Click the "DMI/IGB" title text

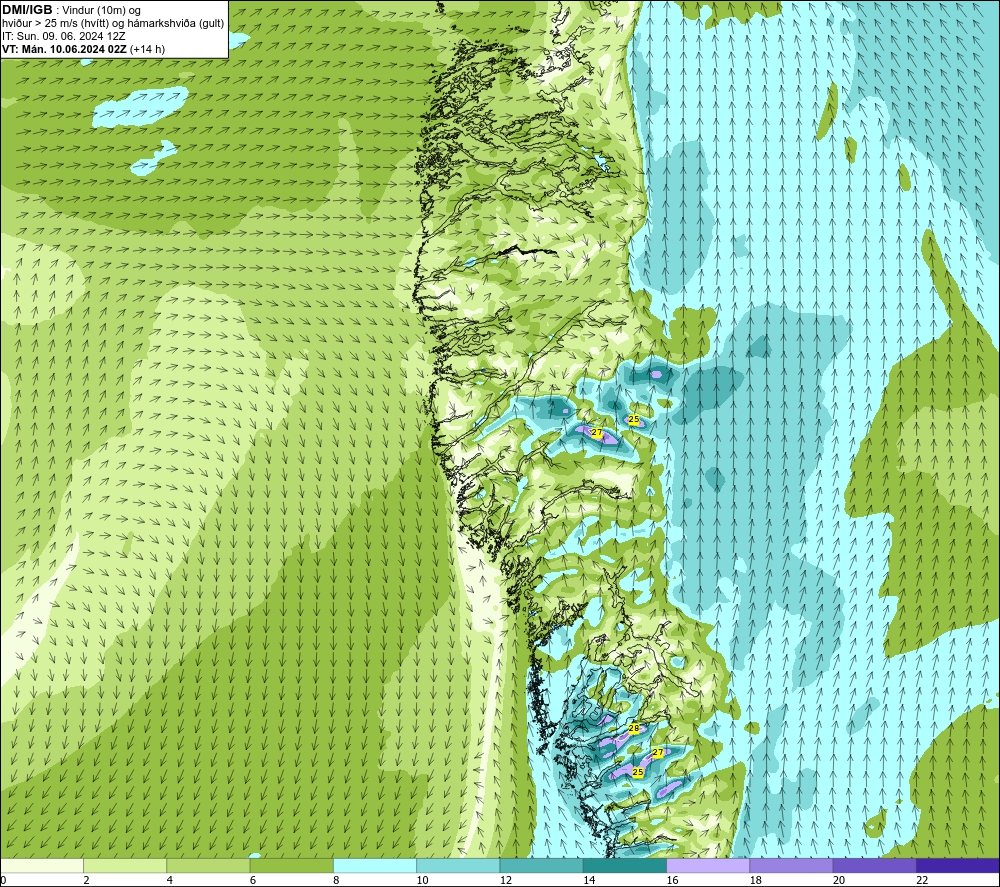[27, 10]
